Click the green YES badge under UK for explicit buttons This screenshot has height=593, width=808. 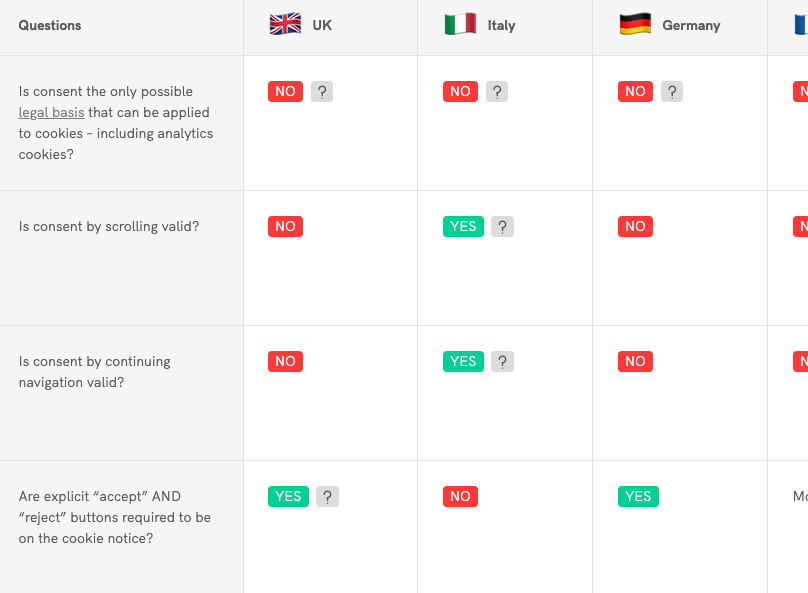coord(288,496)
